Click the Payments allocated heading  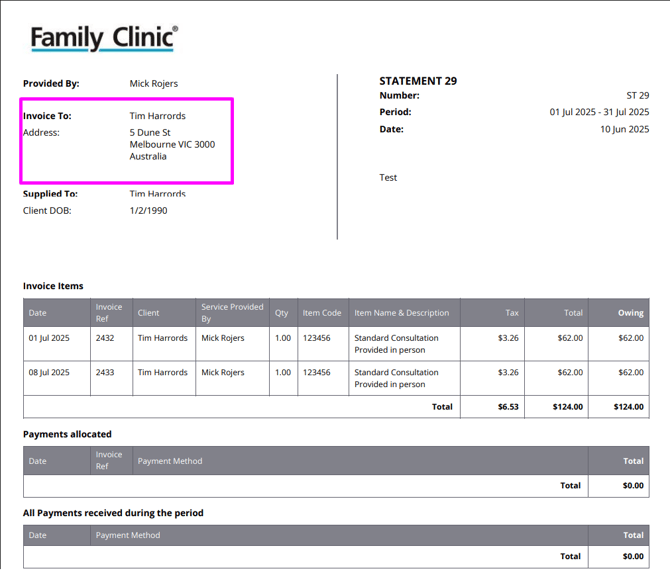[67, 435]
